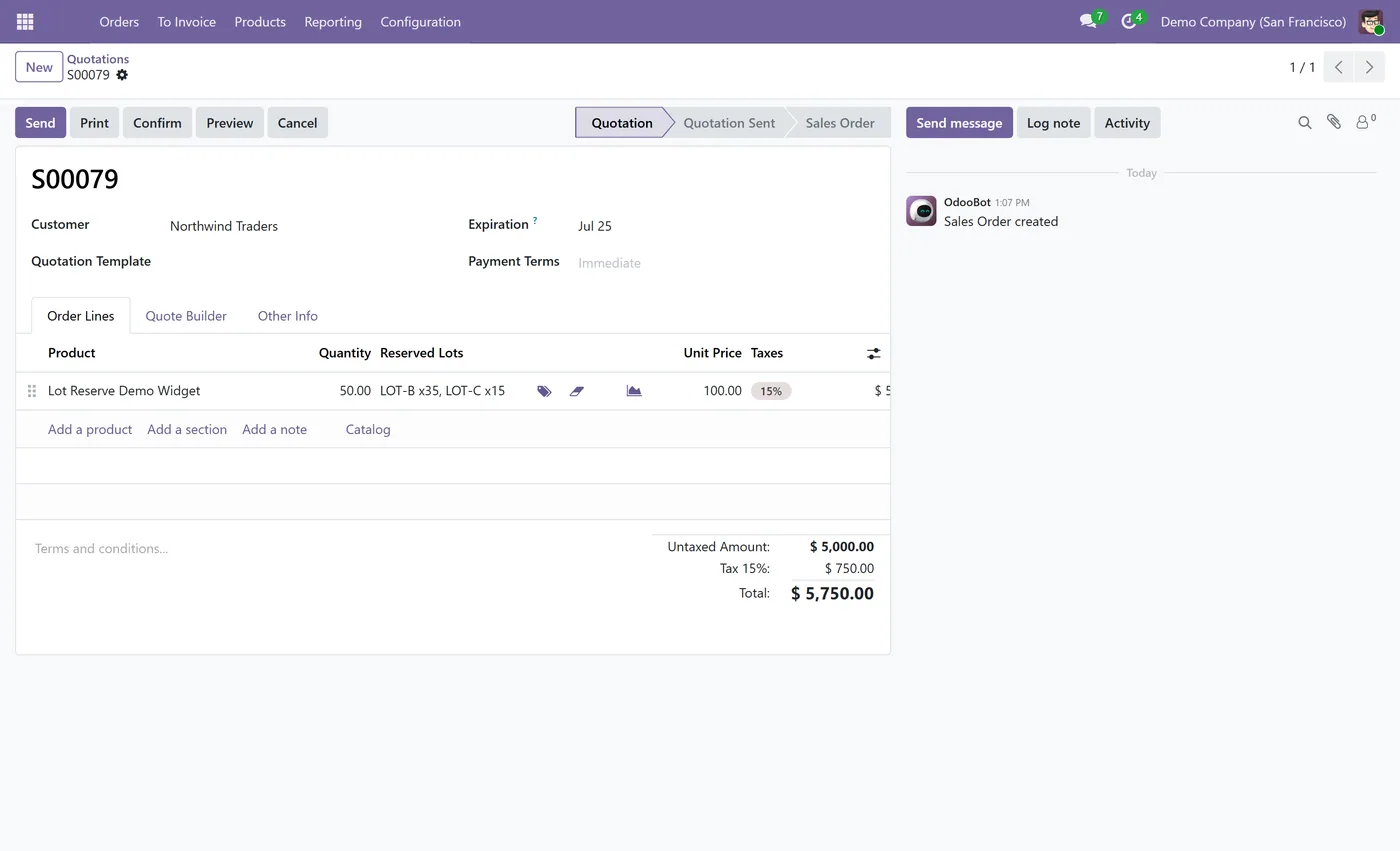Open the followers icon in chatter
The image size is (1400, 851).
1365,122
